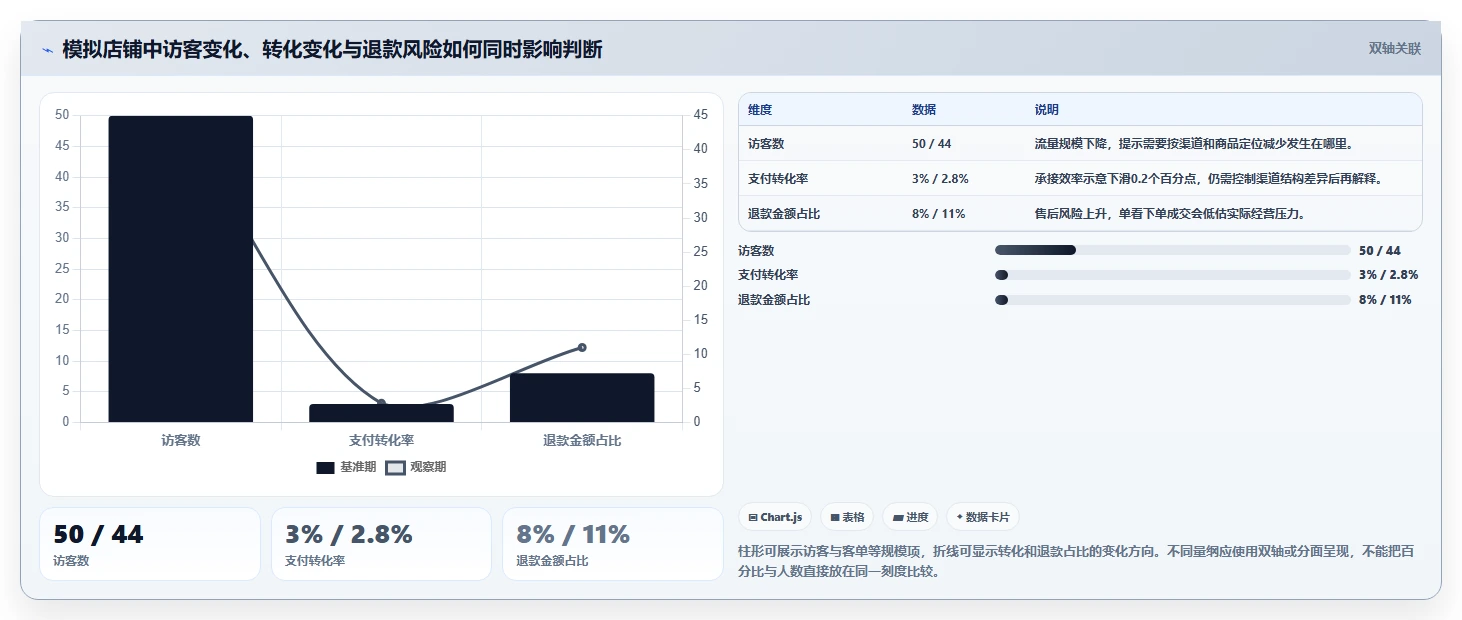1462x620 pixels.
Task: Click the 50 / 44 value beside progress bar
Action: click(1380, 250)
